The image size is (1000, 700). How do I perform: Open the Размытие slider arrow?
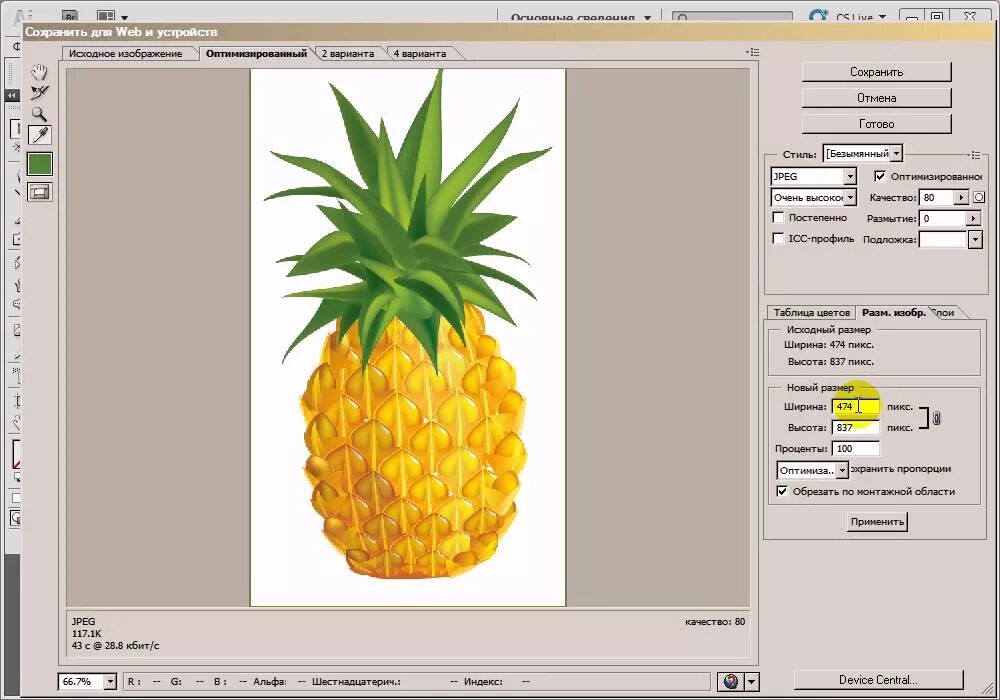click(x=973, y=219)
